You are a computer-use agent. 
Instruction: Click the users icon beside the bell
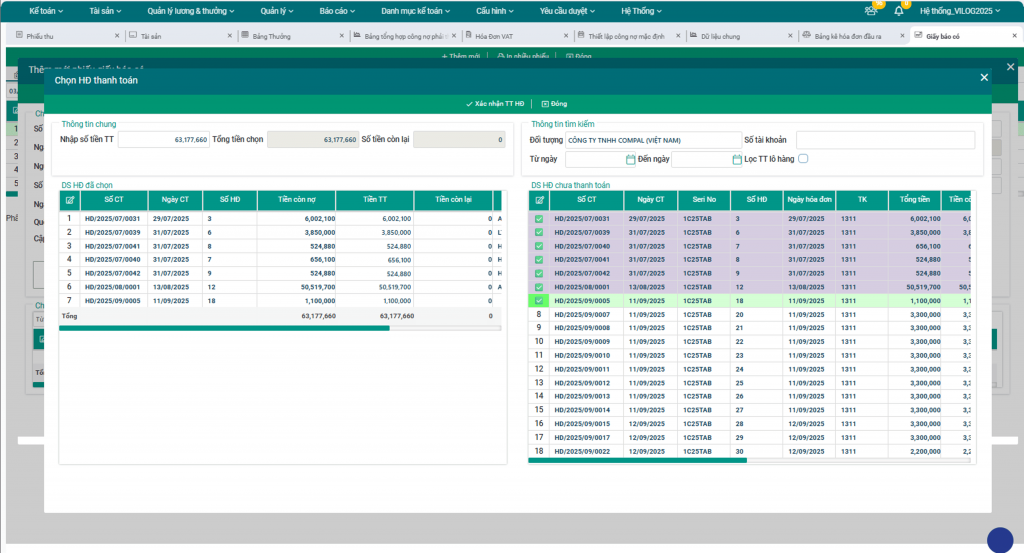pyautogui.click(x=870, y=11)
